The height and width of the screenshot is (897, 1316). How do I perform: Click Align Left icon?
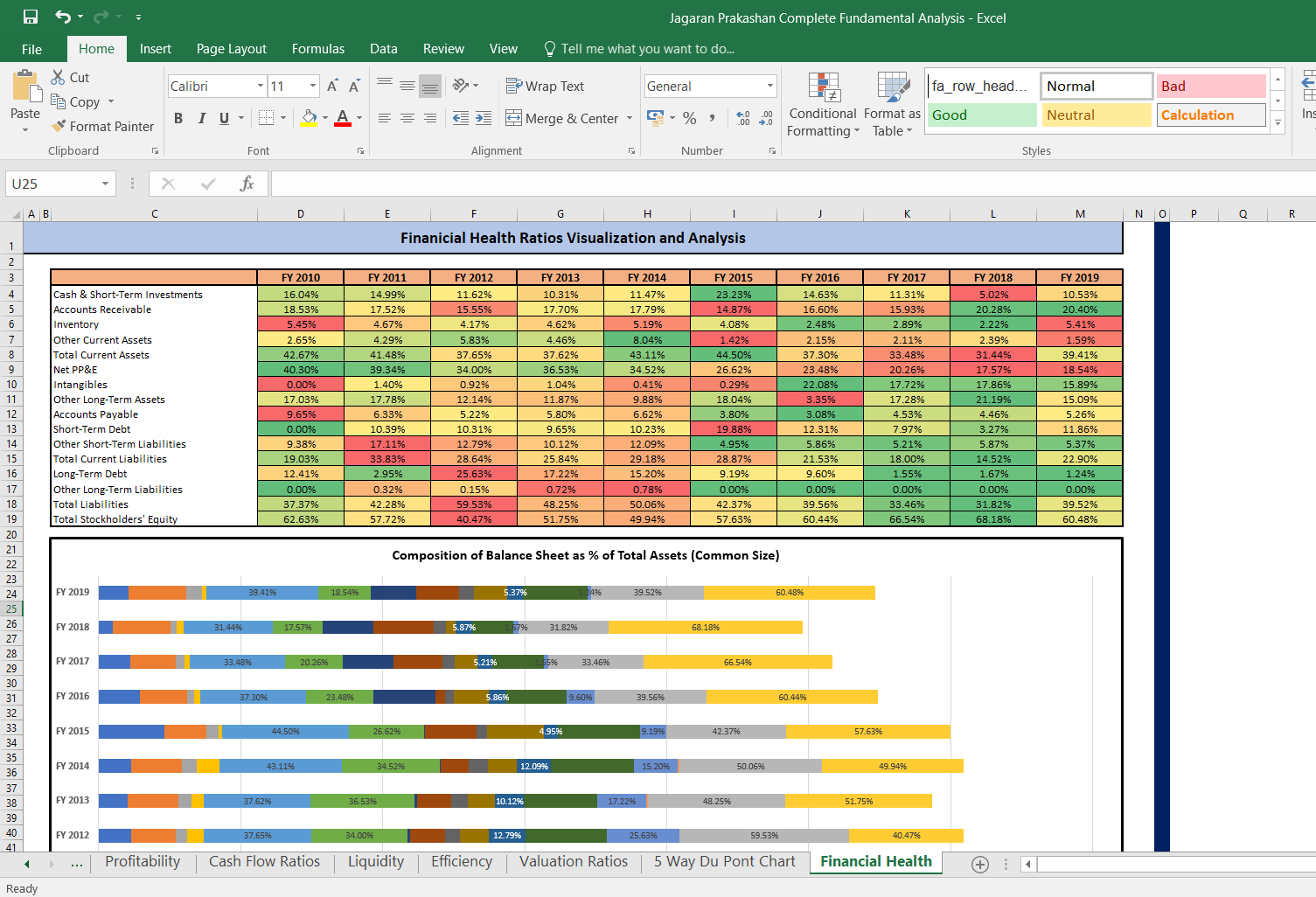[x=385, y=118]
